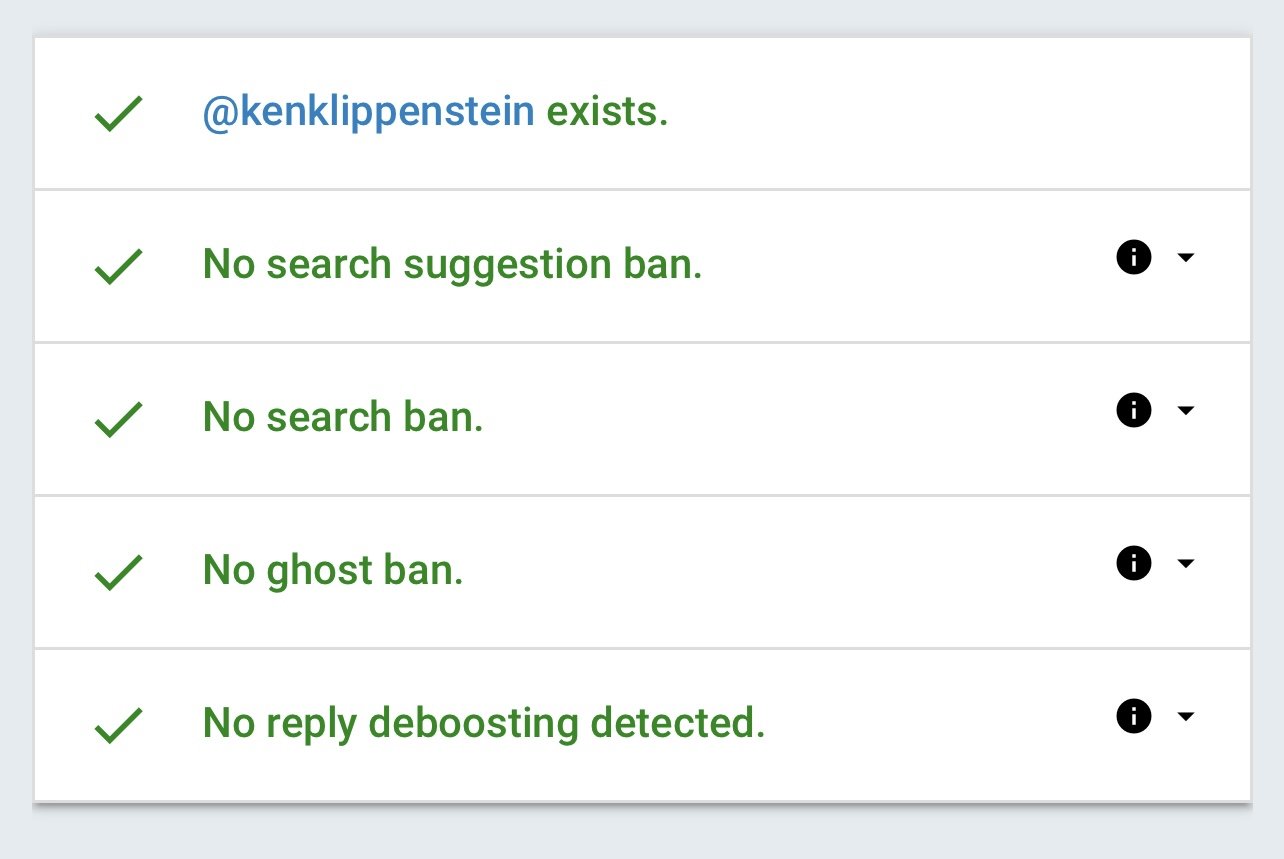This screenshot has width=1284, height=859.
Task: Click the gray page background outside the results card
Action: tap(640, 832)
